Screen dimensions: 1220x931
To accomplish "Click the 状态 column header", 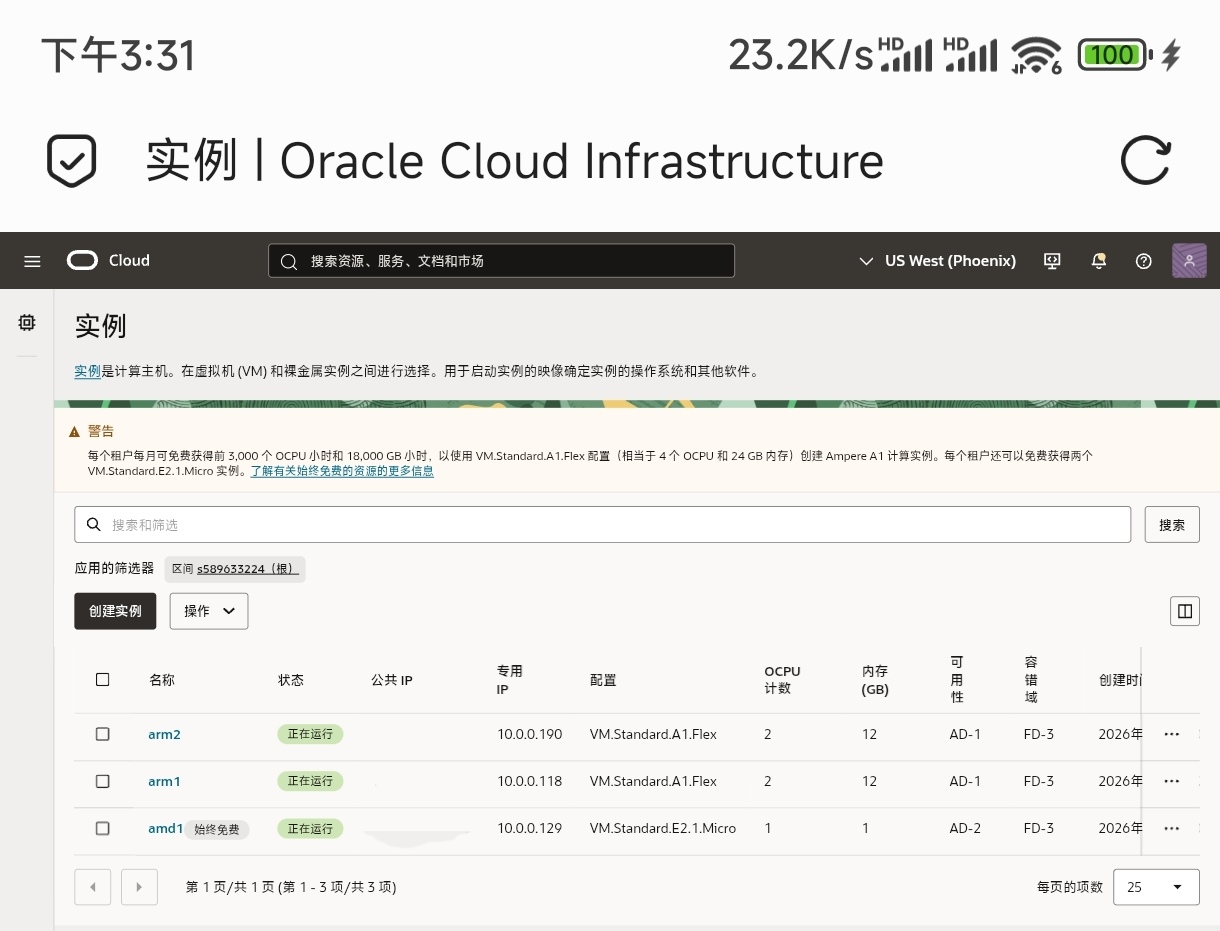I will click(291, 680).
